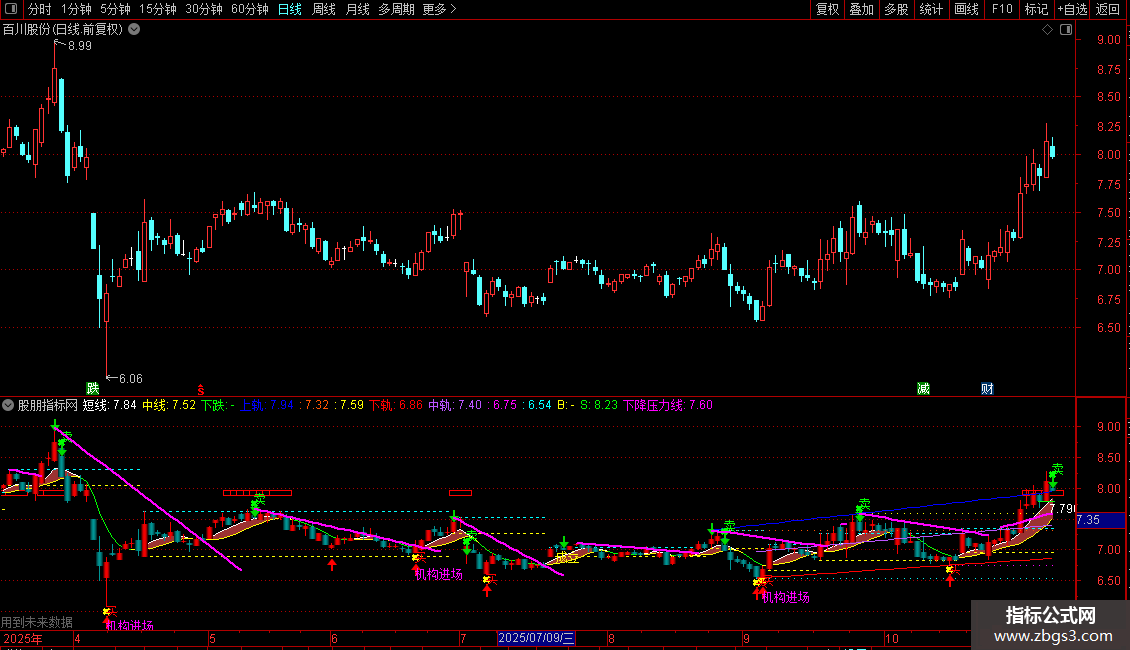Click the 下轨: 6.86 indicator value
Viewport: 1130px width, 650px height.
[396, 405]
